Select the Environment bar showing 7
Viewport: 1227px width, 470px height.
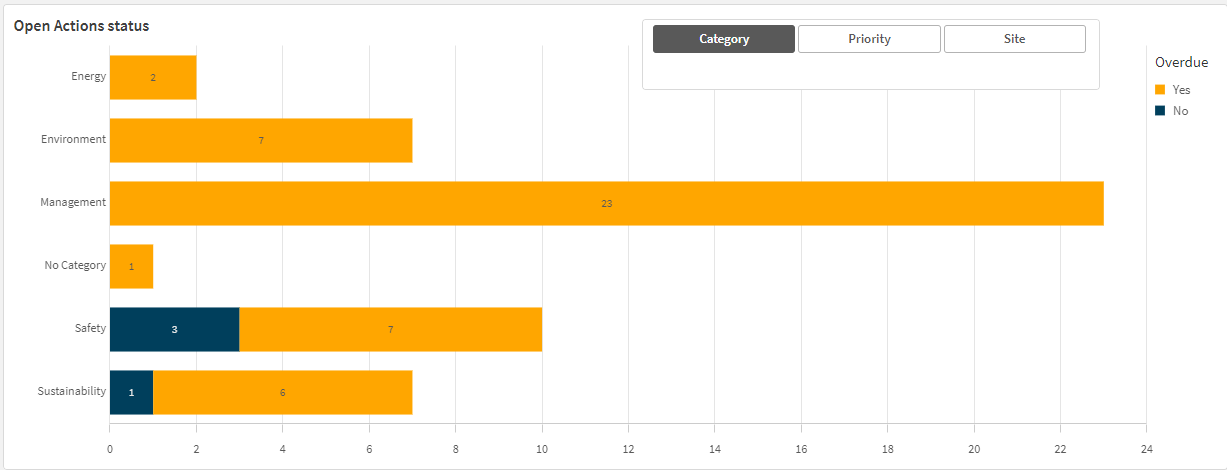(261, 140)
